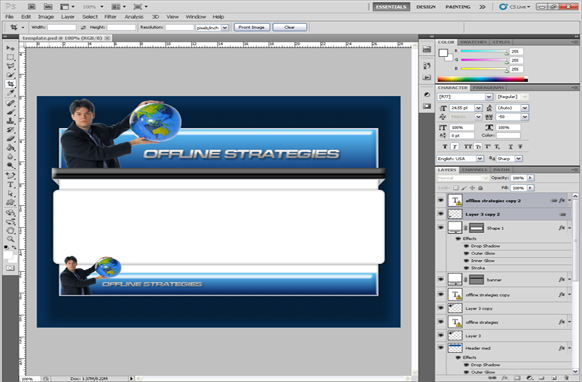Toggle Faux Italic text style

click(x=455, y=147)
